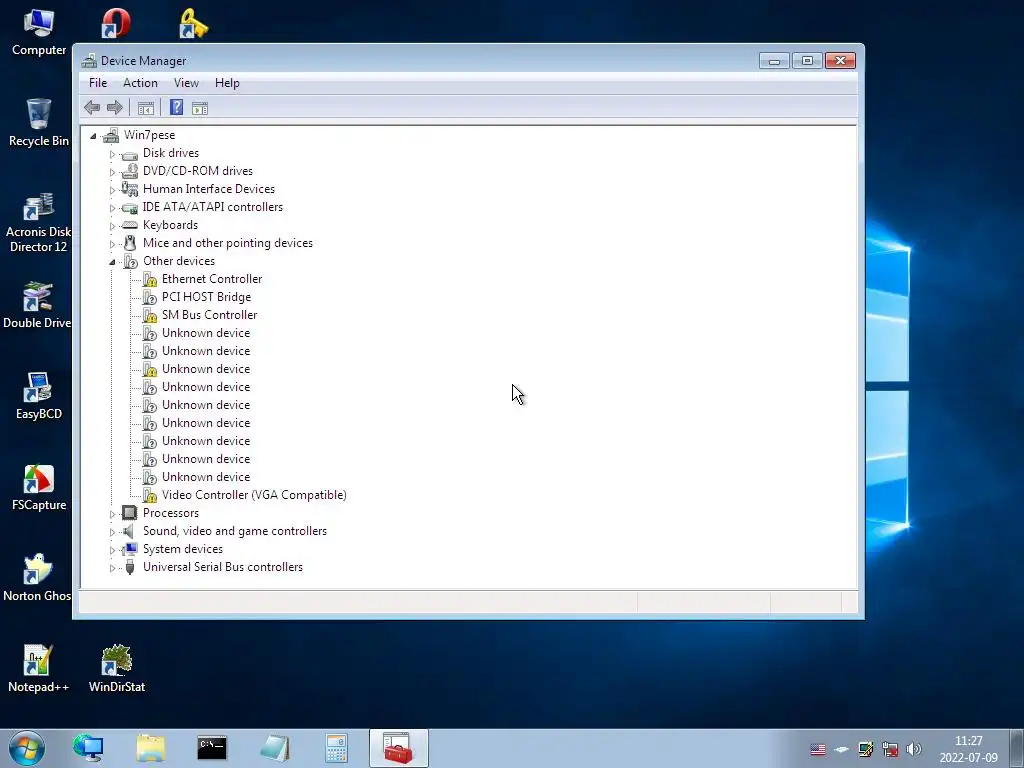Open the Help menu

227,83
